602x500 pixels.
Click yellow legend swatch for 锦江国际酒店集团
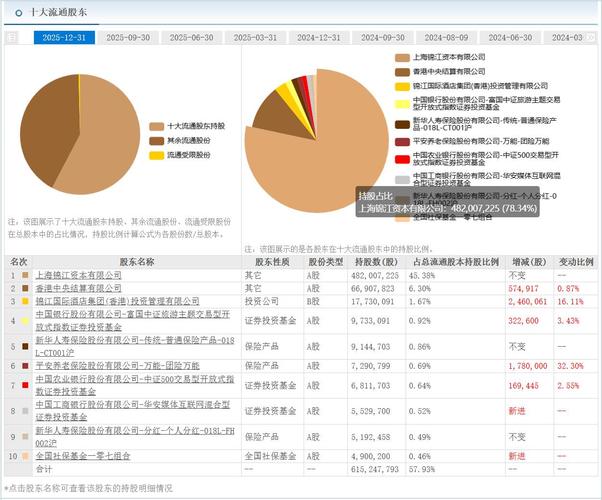402,86
